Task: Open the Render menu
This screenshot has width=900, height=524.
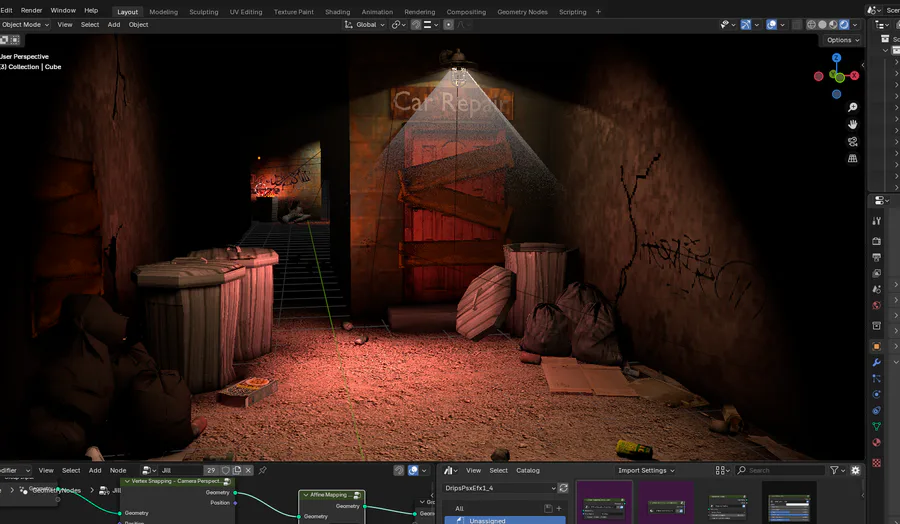Action: click(32, 10)
